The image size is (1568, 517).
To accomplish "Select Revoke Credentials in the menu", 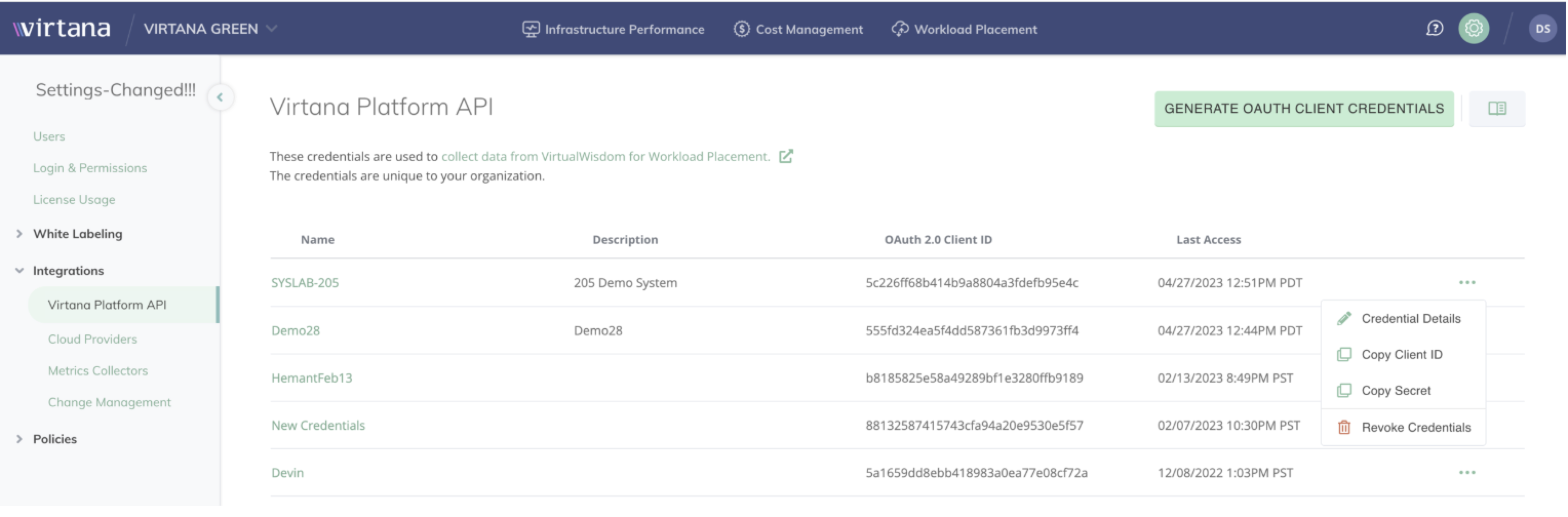I will (1415, 428).
